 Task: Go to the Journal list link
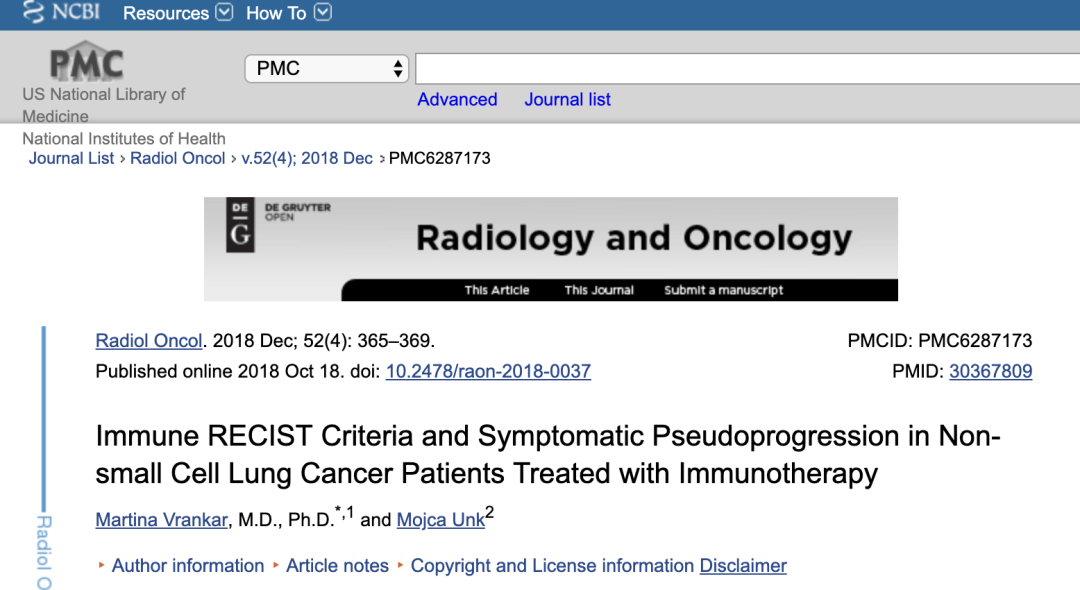pyautogui.click(x=567, y=99)
